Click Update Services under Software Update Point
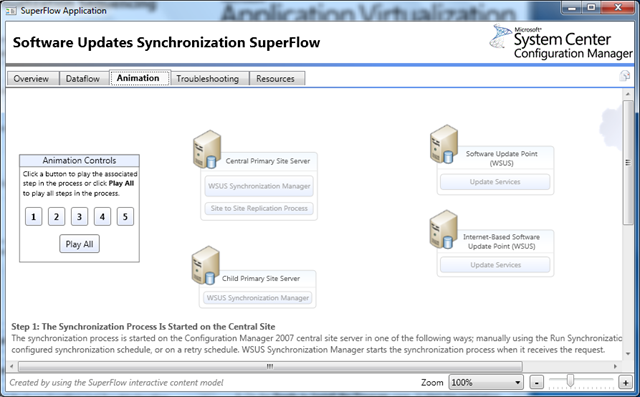Image resolution: width=640 pixels, height=397 pixels. pyautogui.click(x=495, y=182)
